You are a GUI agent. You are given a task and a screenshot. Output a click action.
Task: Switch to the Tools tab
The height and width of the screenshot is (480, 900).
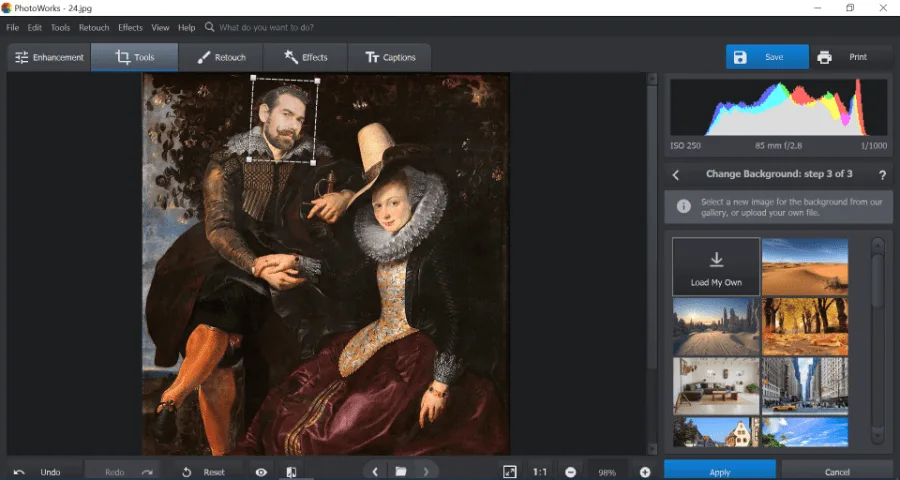(135, 57)
